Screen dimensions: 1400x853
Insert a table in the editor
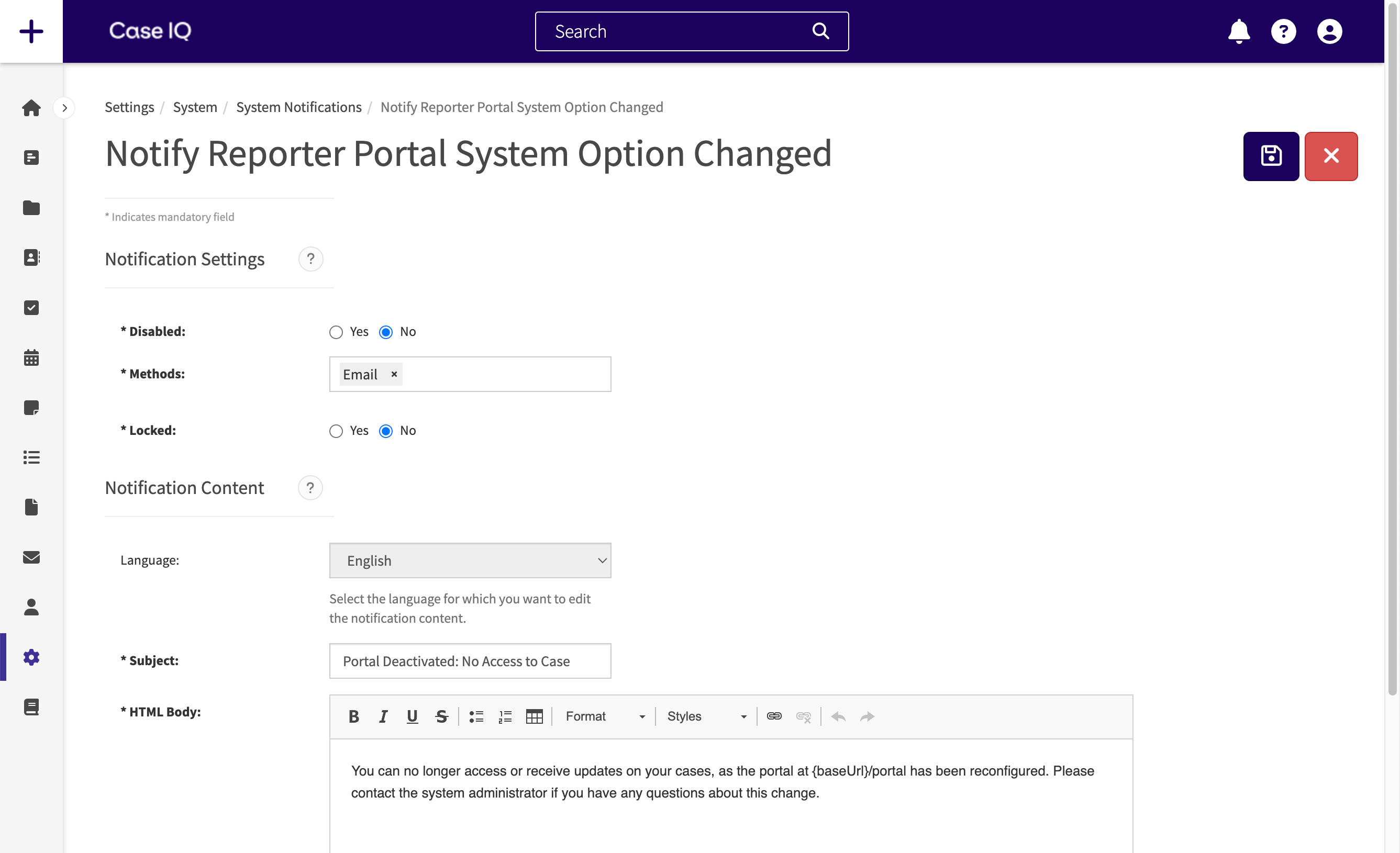535,717
